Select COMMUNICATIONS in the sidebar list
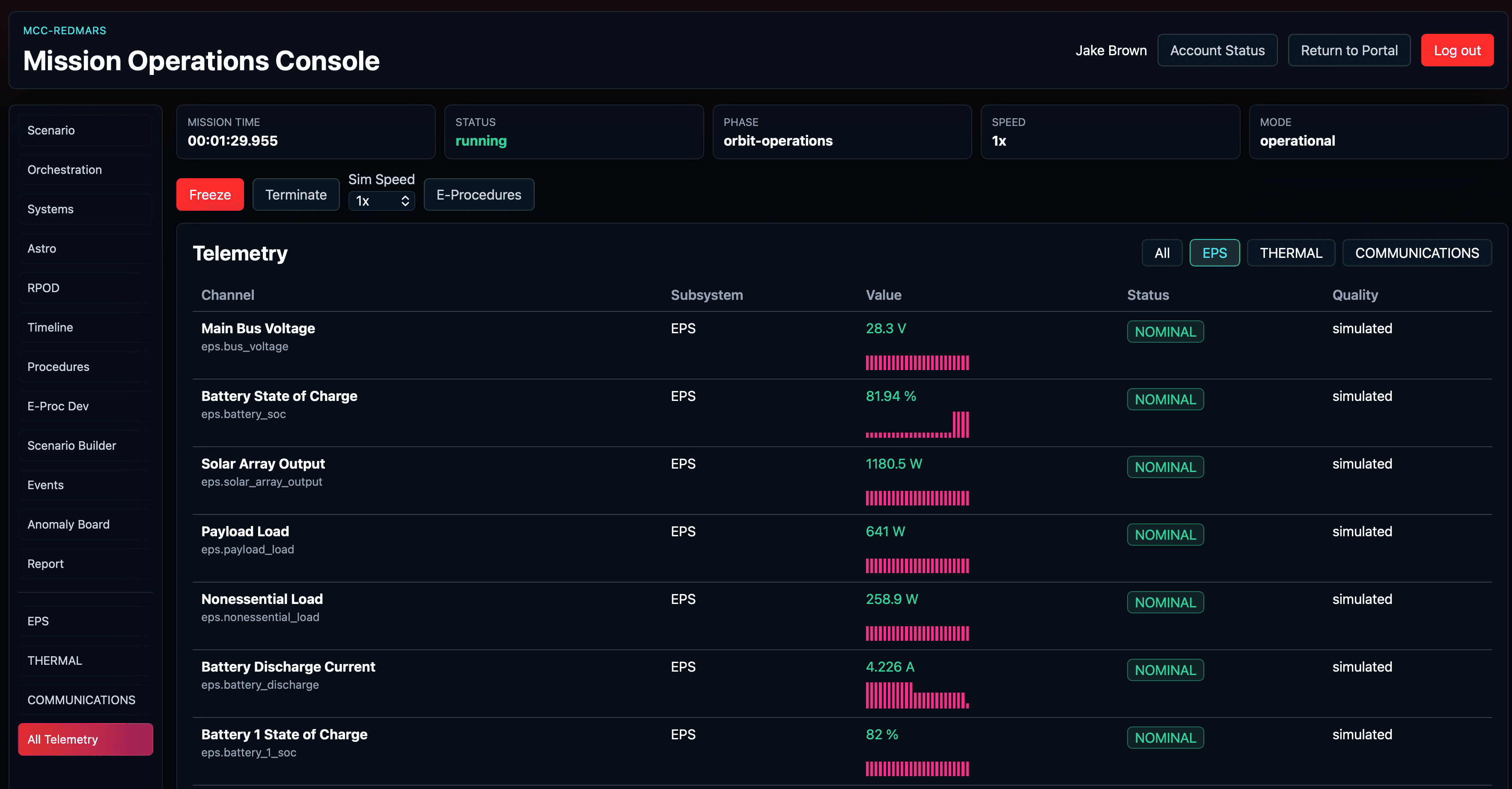The height and width of the screenshot is (789, 1512). pos(86,700)
